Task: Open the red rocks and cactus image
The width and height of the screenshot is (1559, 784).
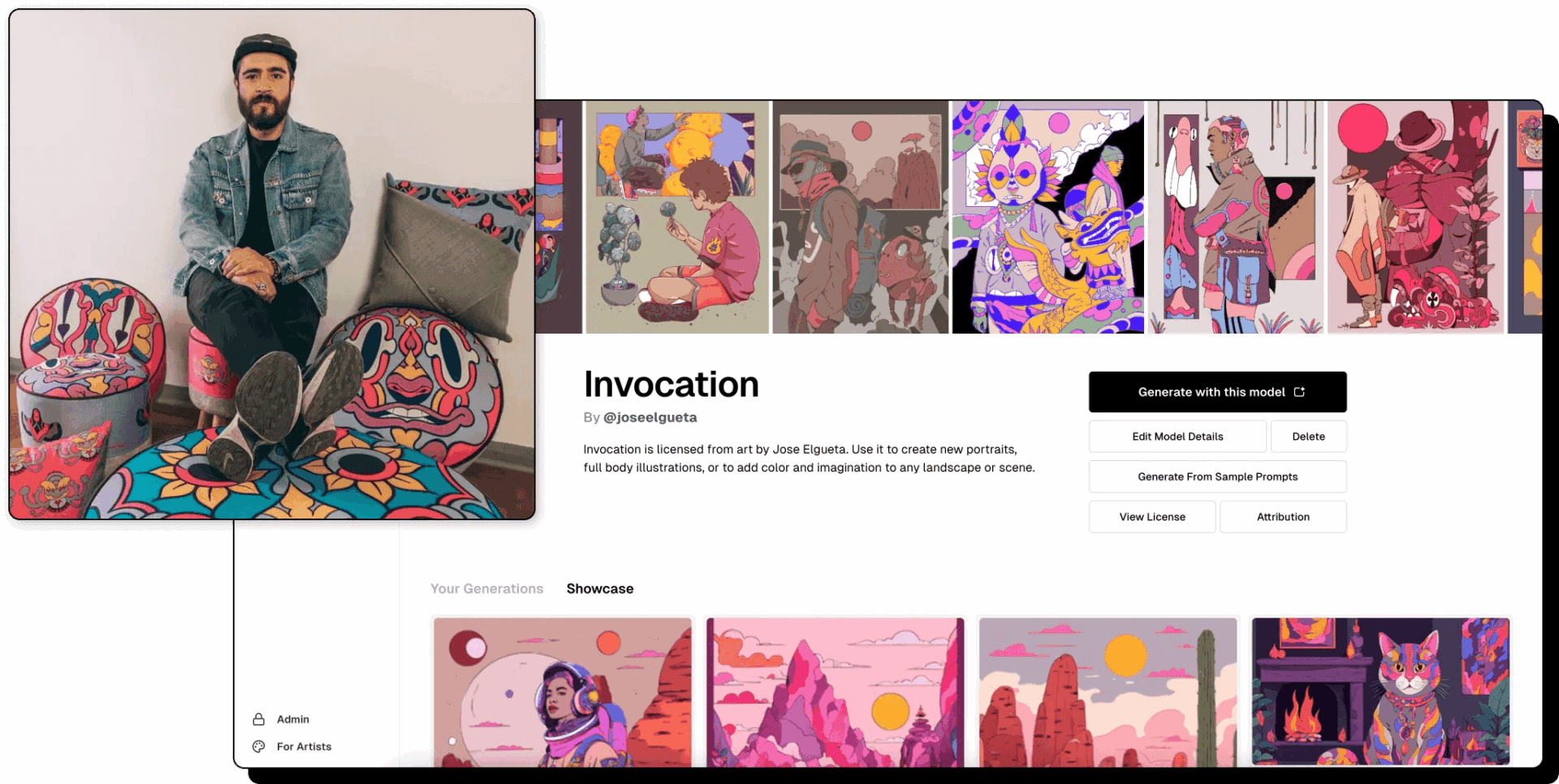Action: click(x=1108, y=692)
